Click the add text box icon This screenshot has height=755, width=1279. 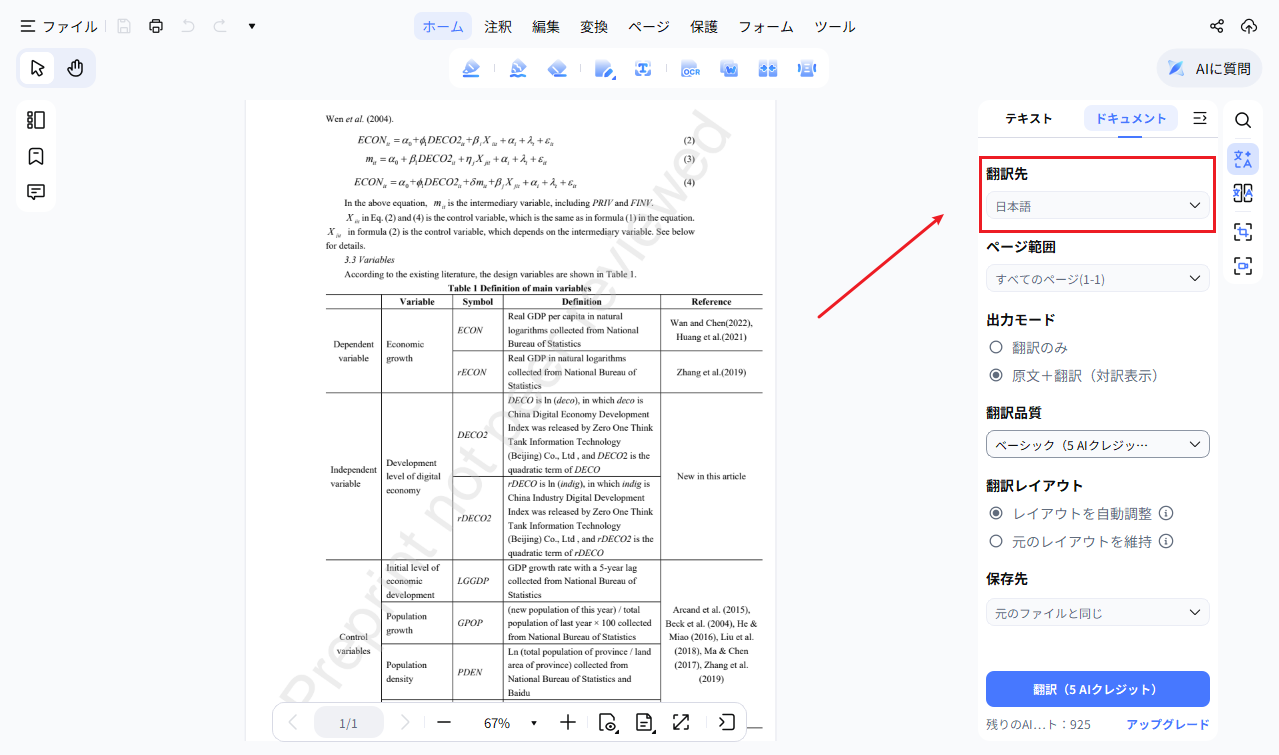click(643, 68)
